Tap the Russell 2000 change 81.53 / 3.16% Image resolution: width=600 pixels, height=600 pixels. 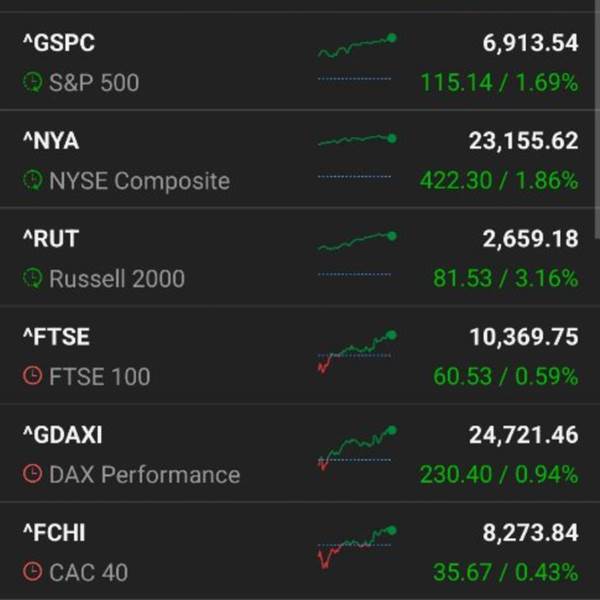(x=505, y=278)
